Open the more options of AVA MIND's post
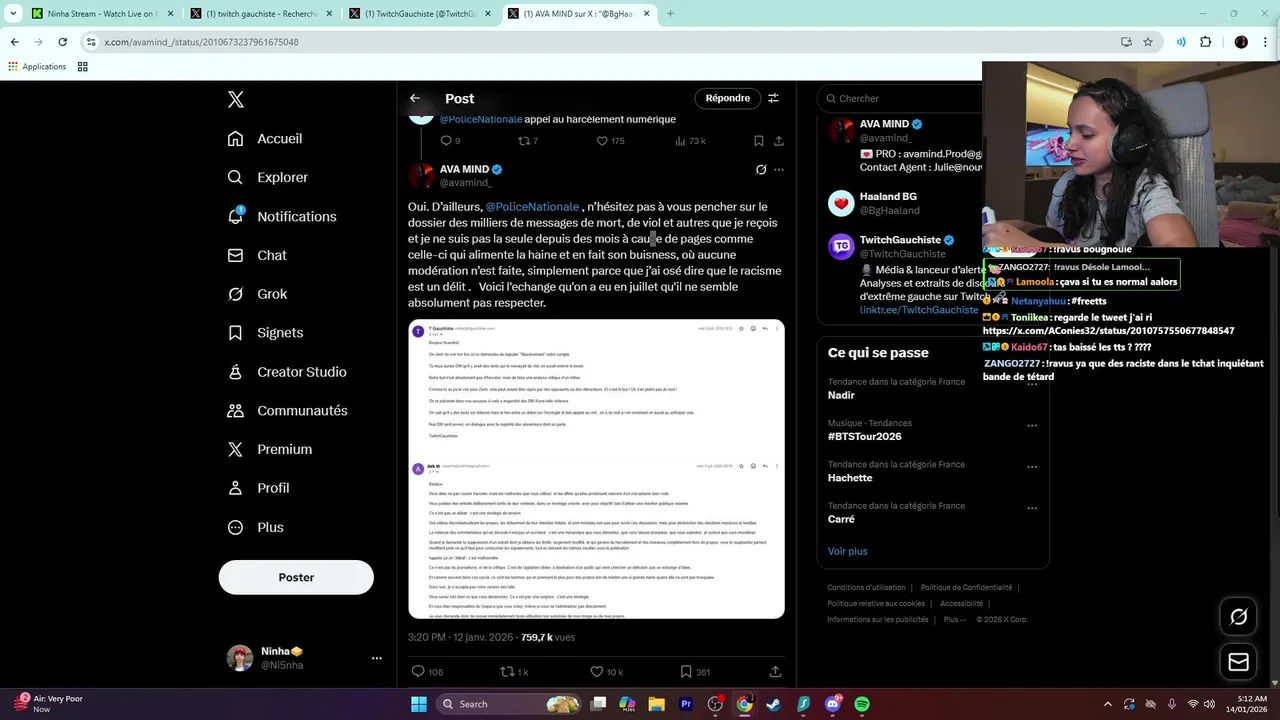1280x720 pixels. point(779,170)
